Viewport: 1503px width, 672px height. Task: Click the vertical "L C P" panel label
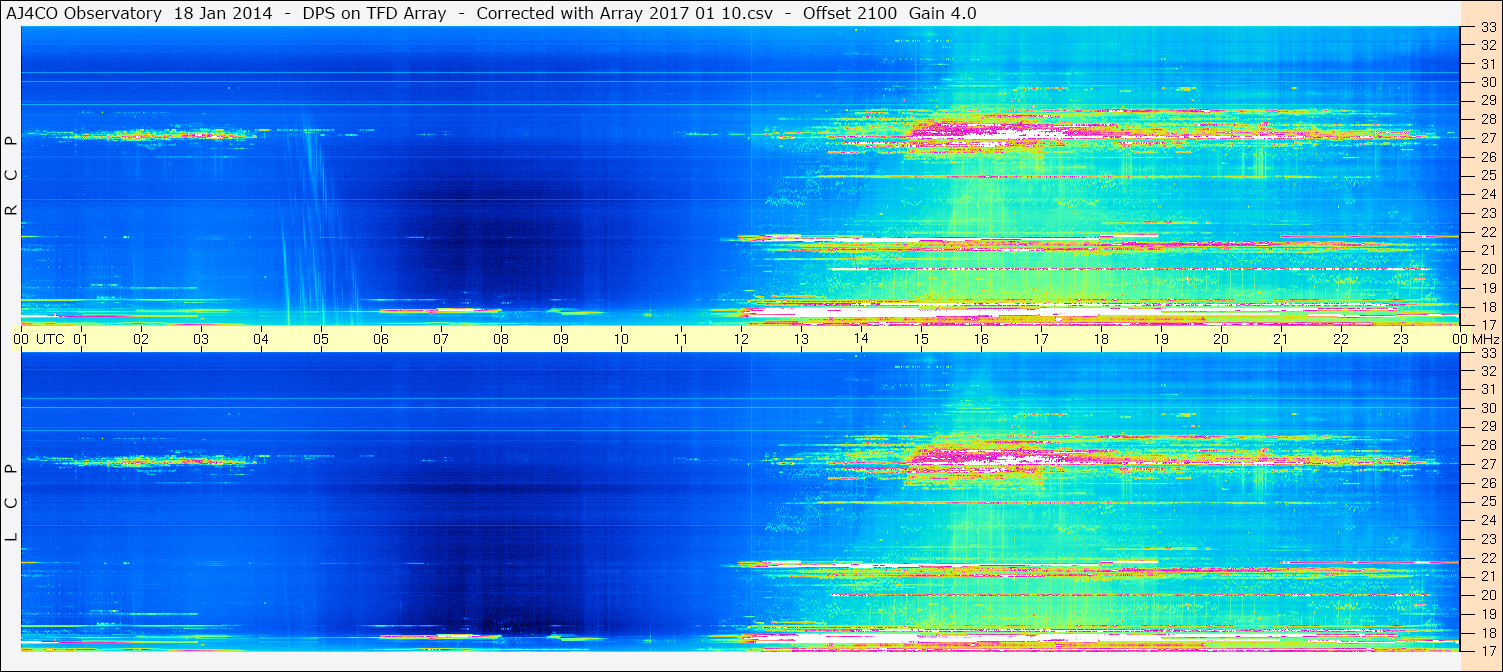pyautogui.click(x=11, y=503)
